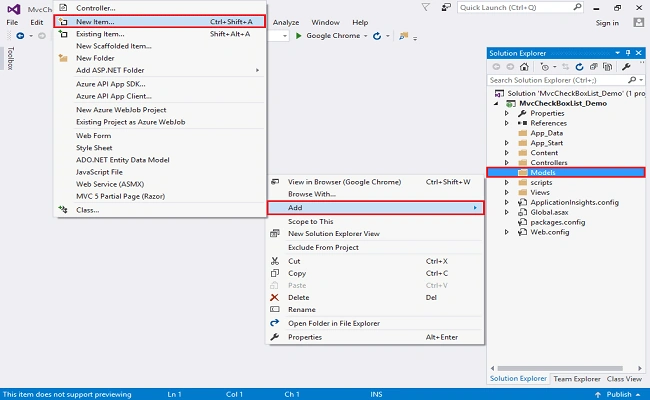Click the Properties wrench icon in Solution Explorer toolbar
Screen dimensions: 650x400
[x=626, y=67]
